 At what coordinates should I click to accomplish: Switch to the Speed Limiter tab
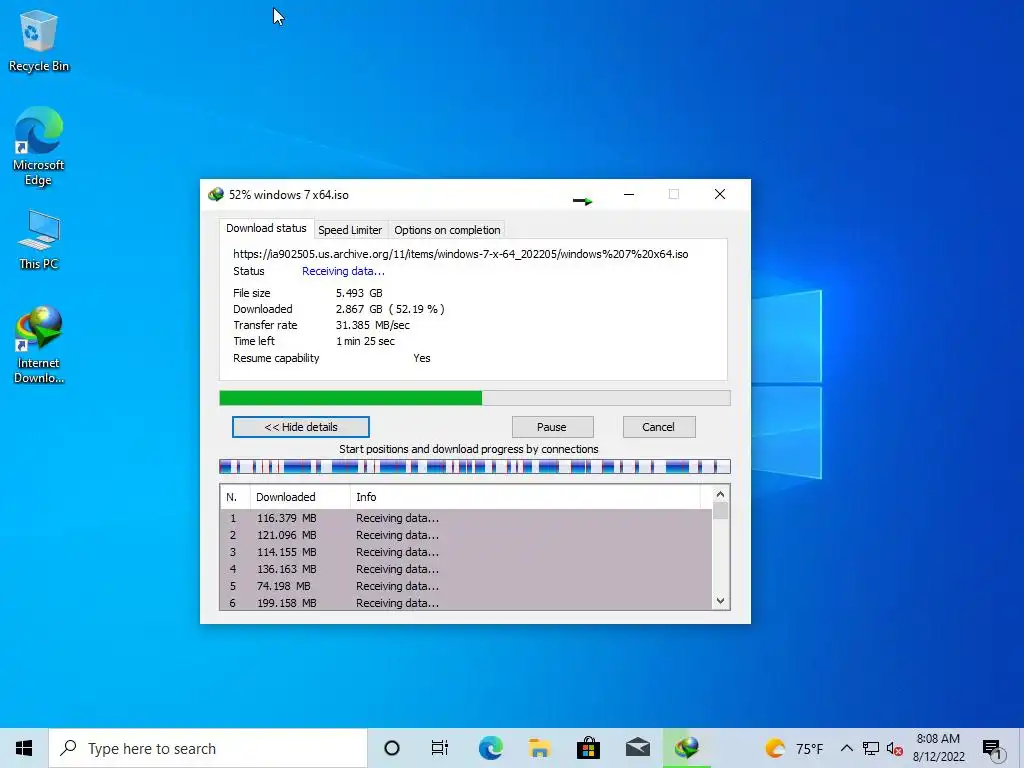click(x=350, y=230)
